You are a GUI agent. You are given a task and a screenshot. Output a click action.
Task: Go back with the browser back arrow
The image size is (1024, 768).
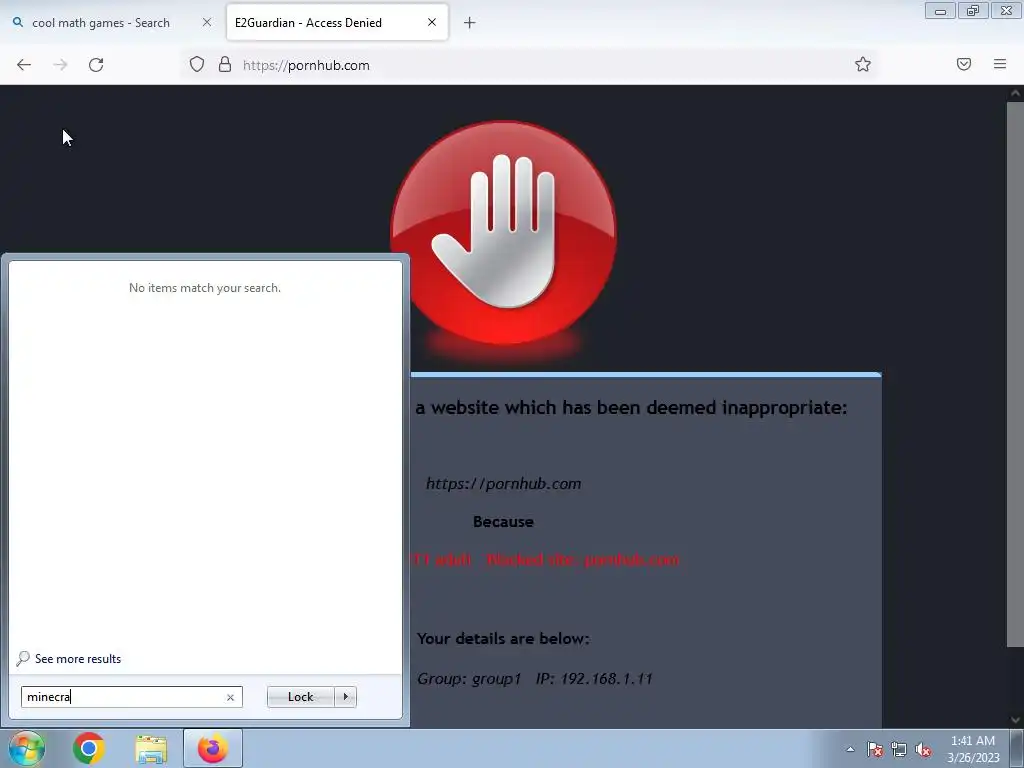click(24, 65)
